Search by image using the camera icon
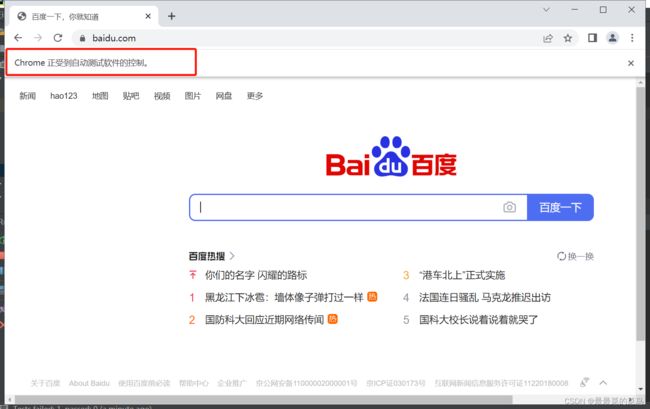The image size is (650, 409). (x=509, y=207)
